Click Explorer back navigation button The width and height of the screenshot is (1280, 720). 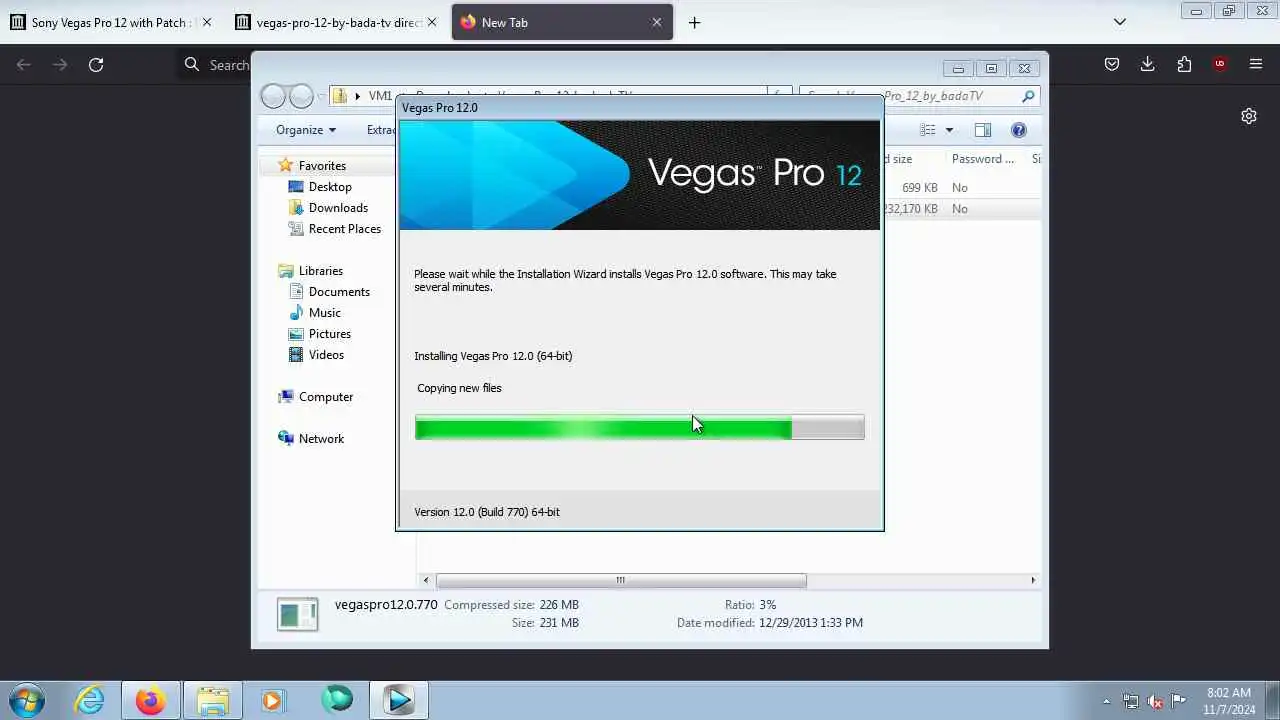point(273,96)
